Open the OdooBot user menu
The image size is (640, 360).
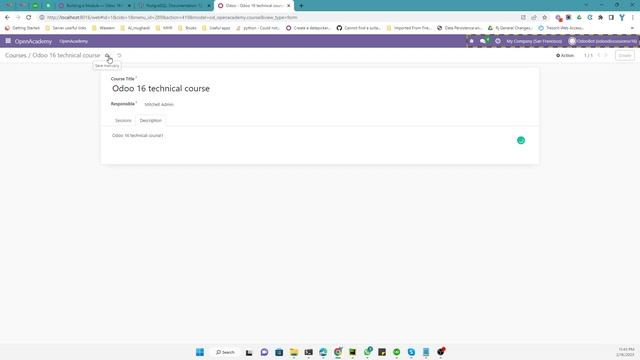(x=602, y=41)
